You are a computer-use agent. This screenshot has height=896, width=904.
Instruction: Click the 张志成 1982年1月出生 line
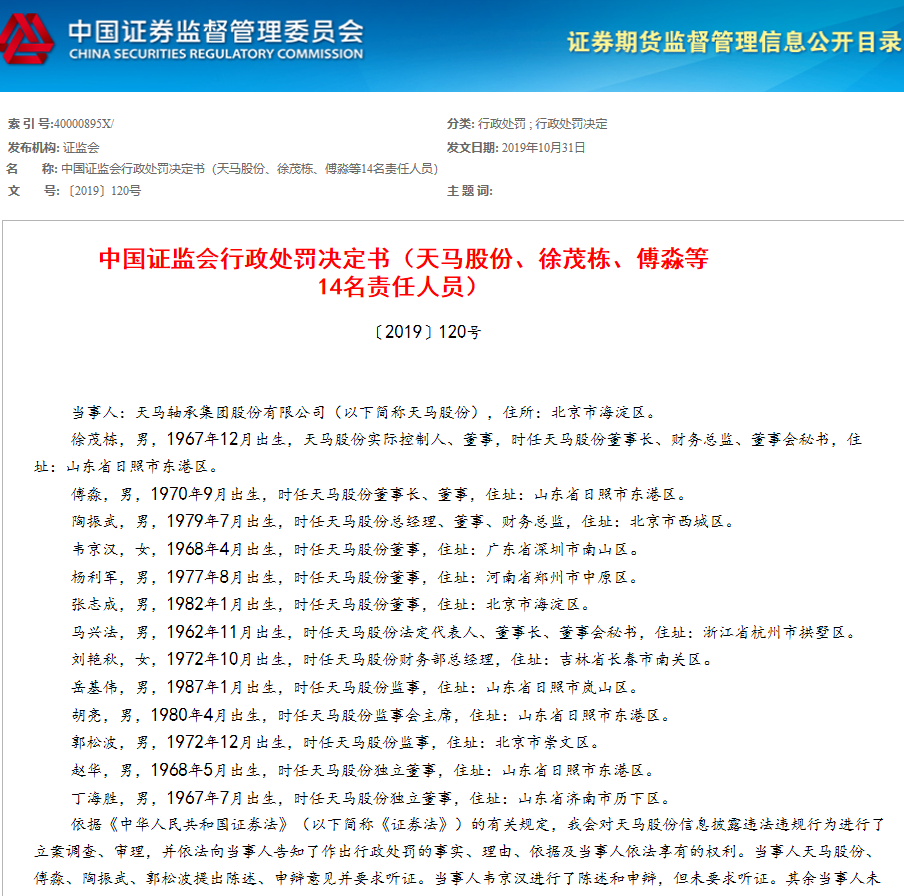coord(331,604)
